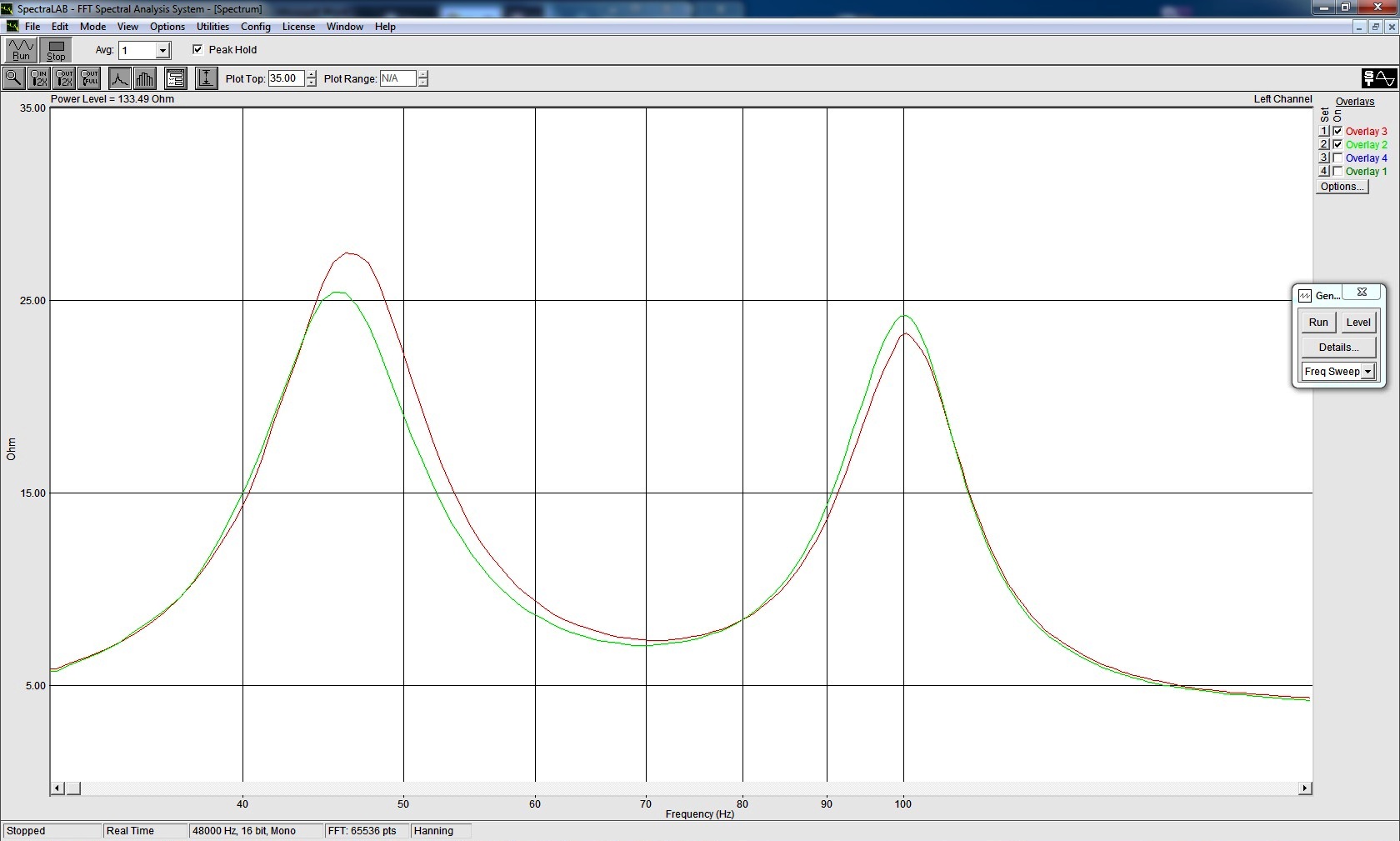Open the Window menu
Screen dimensions: 1400x841
tap(345, 27)
